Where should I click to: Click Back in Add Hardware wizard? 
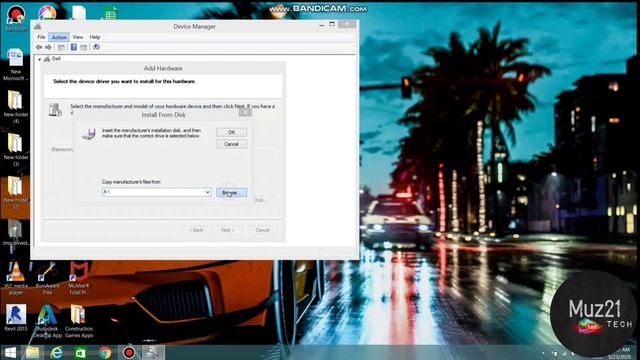196,230
